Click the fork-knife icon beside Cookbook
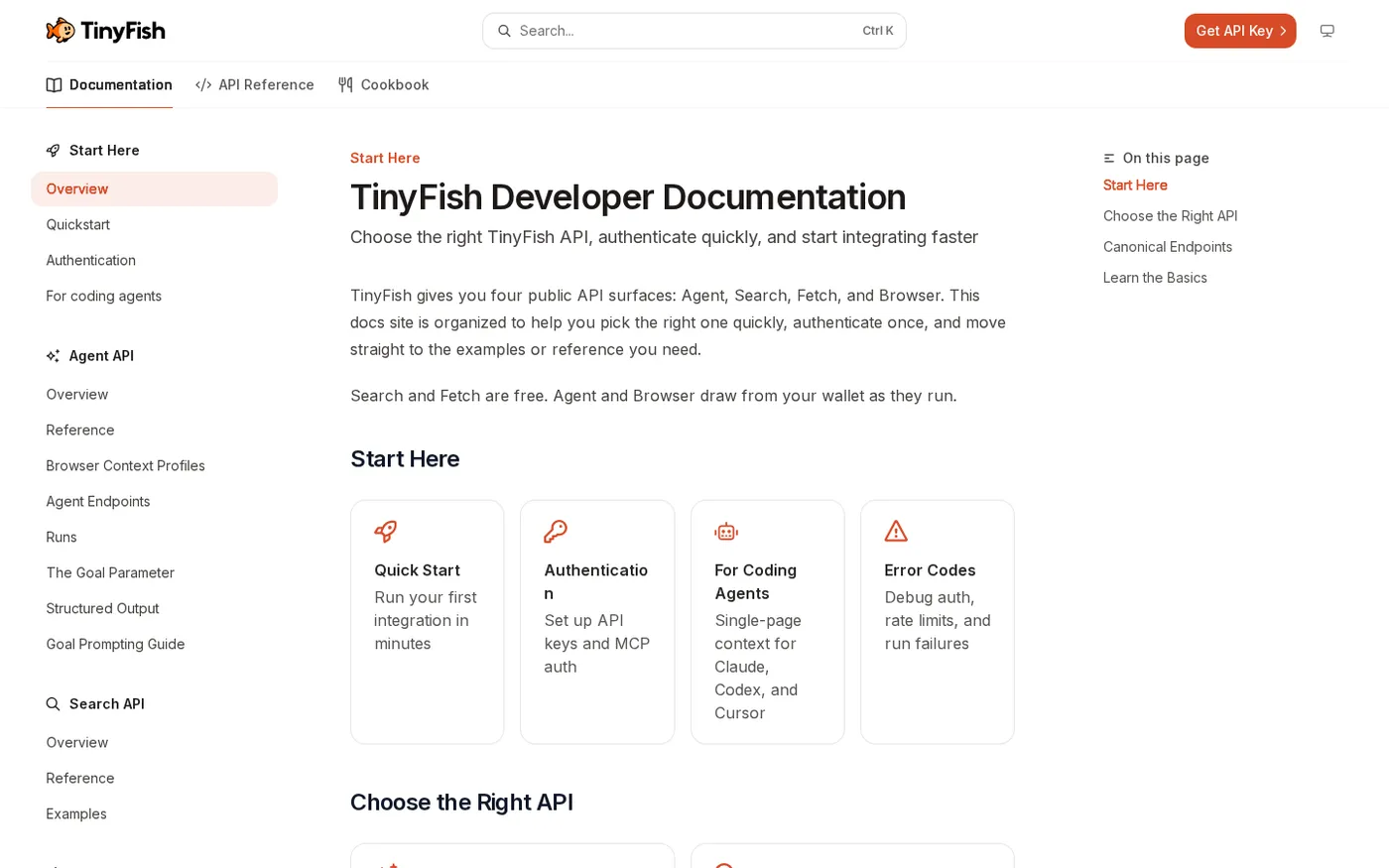Image resolution: width=1389 pixels, height=868 pixels. click(x=345, y=85)
